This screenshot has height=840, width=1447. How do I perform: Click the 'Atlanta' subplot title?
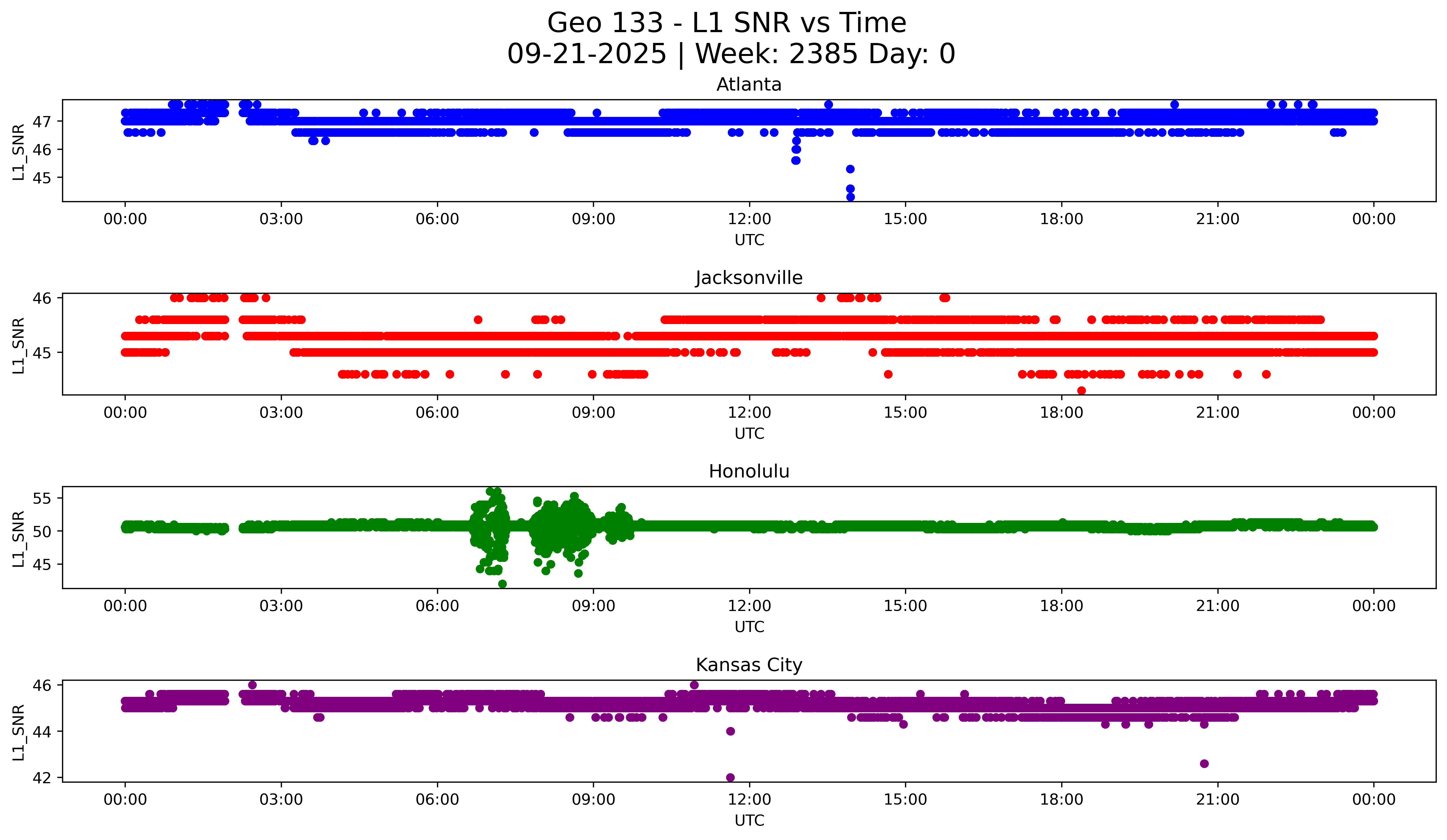(x=749, y=85)
